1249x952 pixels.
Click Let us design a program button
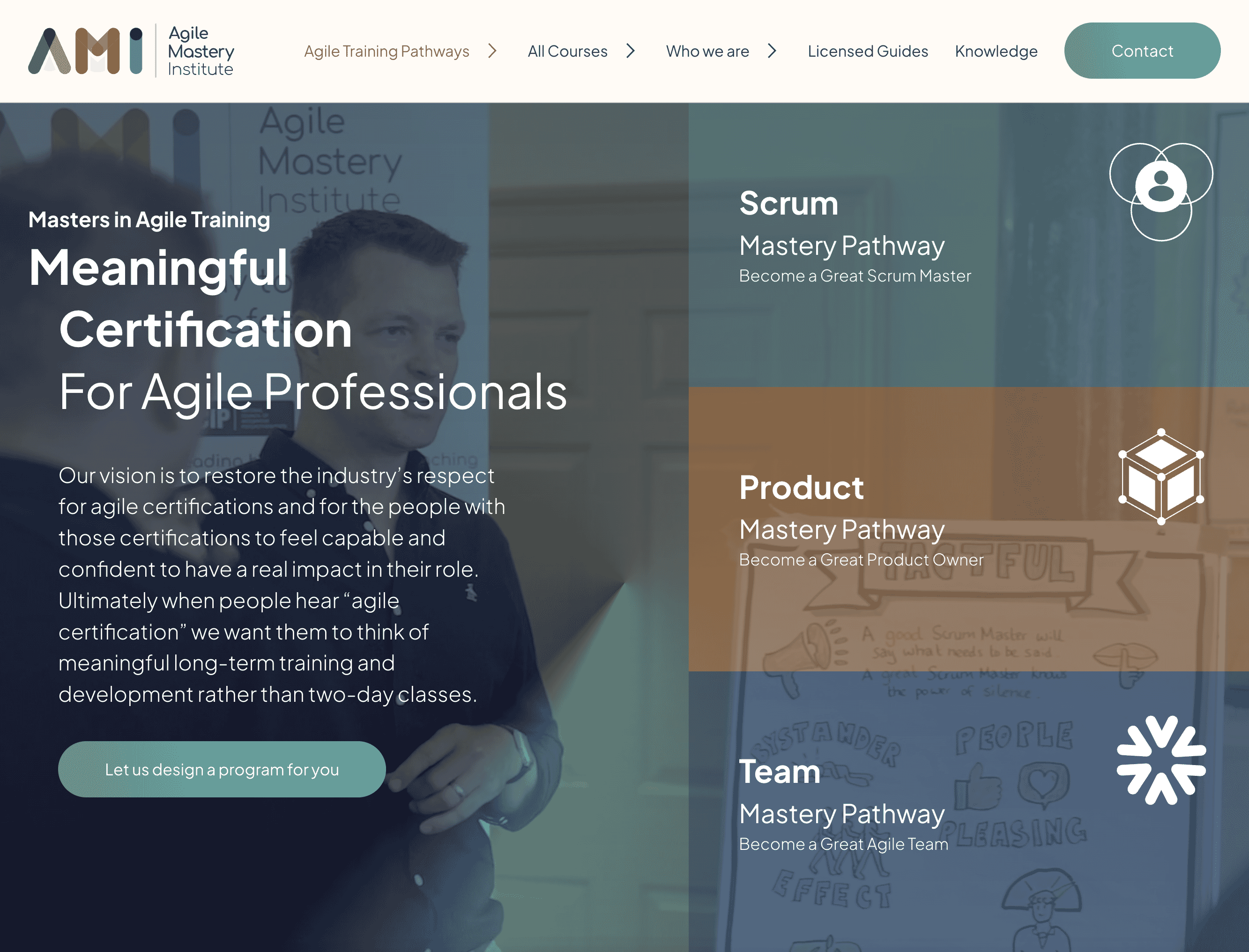pos(222,769)
